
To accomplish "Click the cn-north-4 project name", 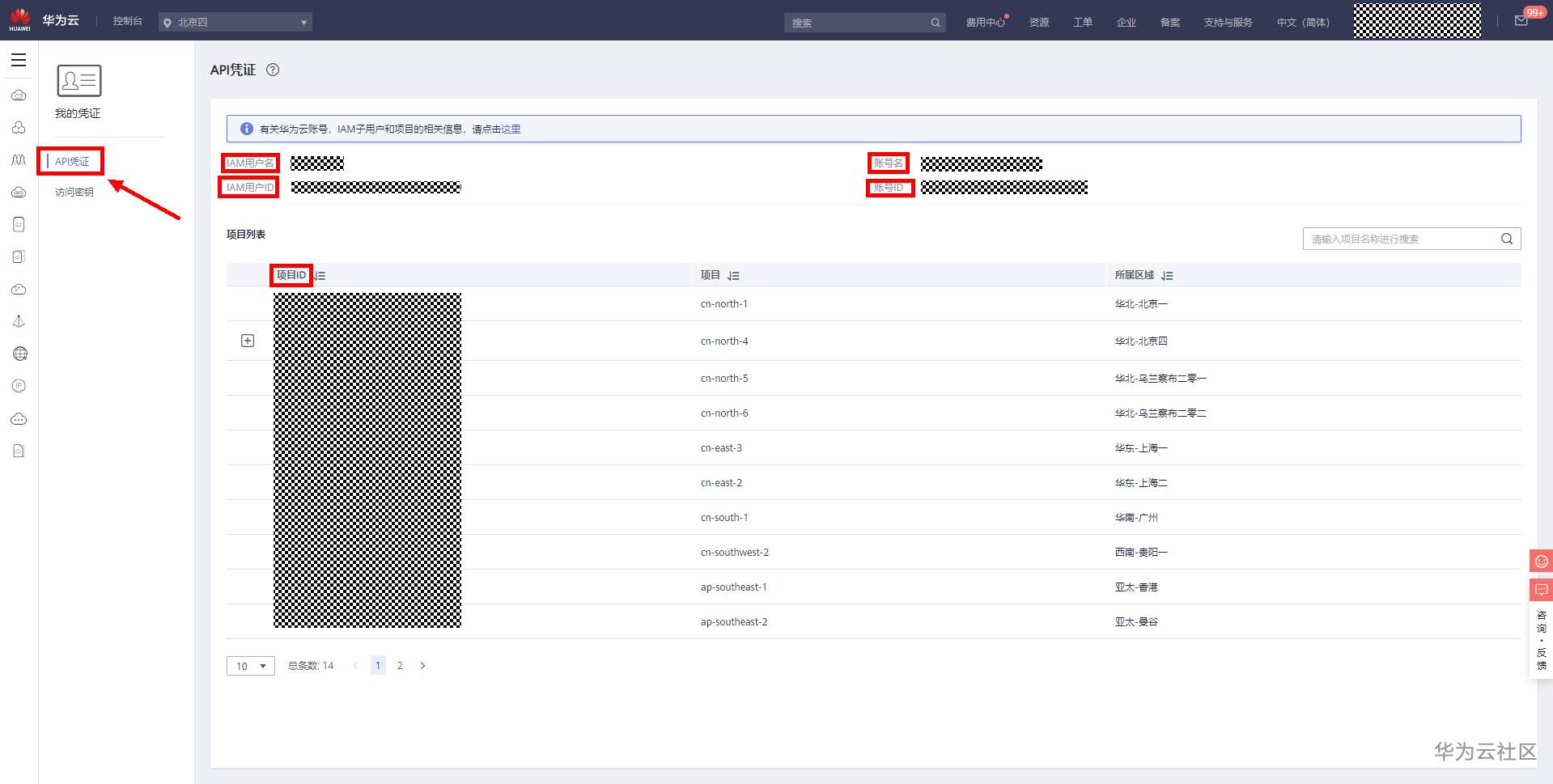I will pyautogui.click(x=724, y=341).
